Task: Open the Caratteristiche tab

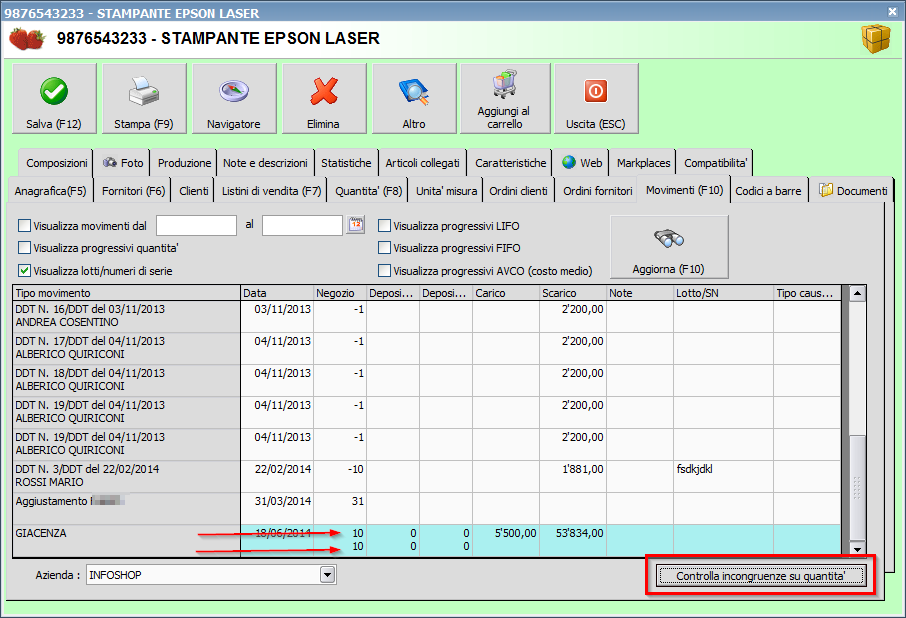Action: tap(510, 163)
